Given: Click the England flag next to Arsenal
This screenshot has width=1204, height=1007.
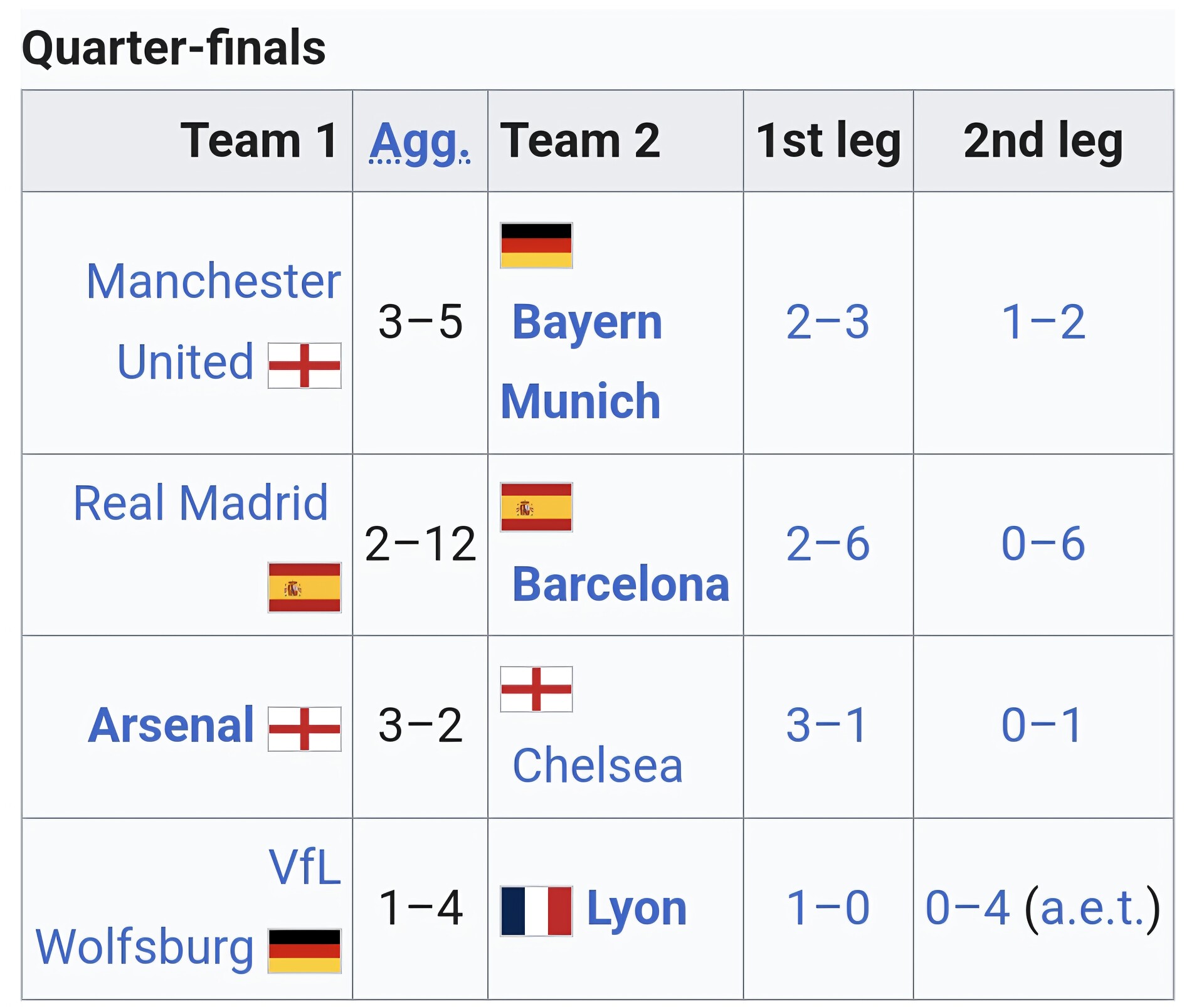Looking at the screenshot, I should coord(304,729).
